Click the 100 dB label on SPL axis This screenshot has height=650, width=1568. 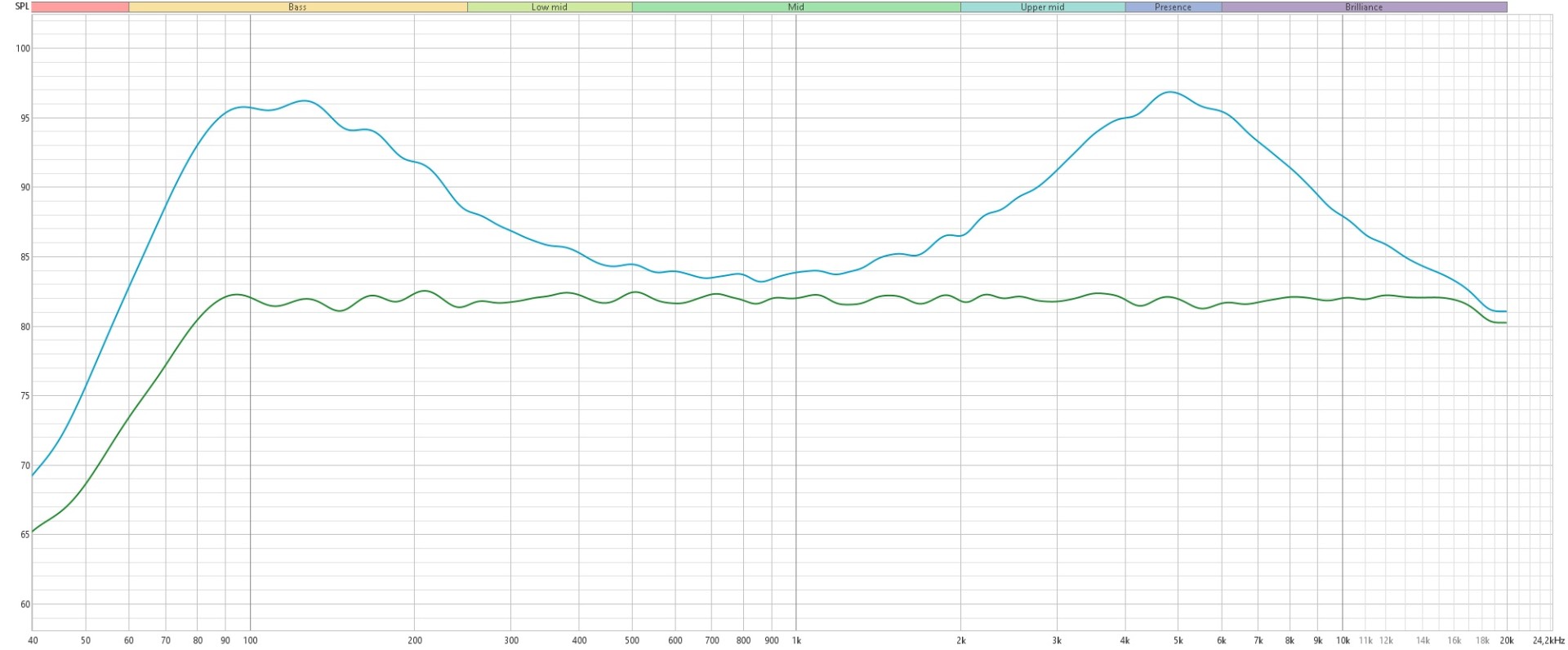[x=22, y=49]
